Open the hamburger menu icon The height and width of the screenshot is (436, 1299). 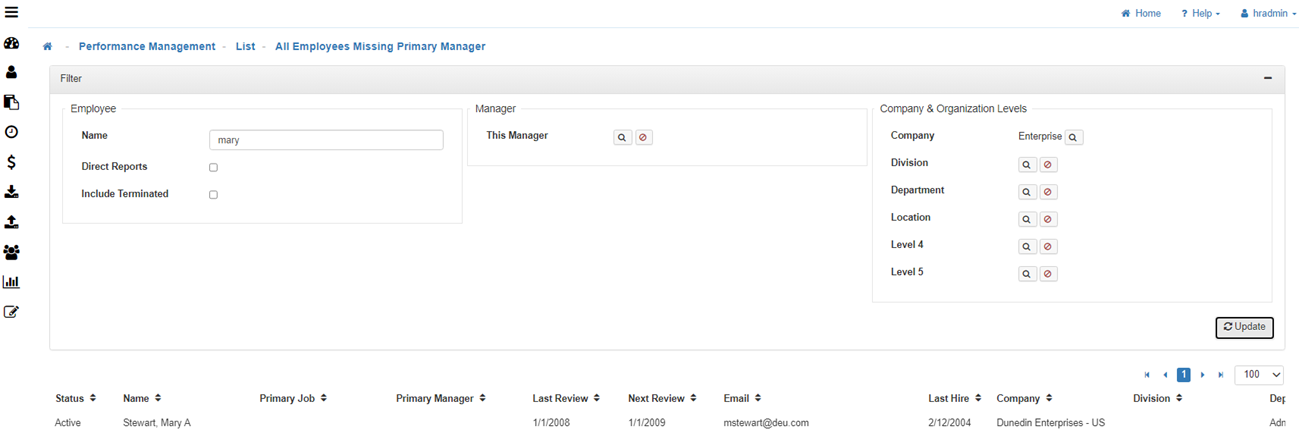(x=12, y=13)
